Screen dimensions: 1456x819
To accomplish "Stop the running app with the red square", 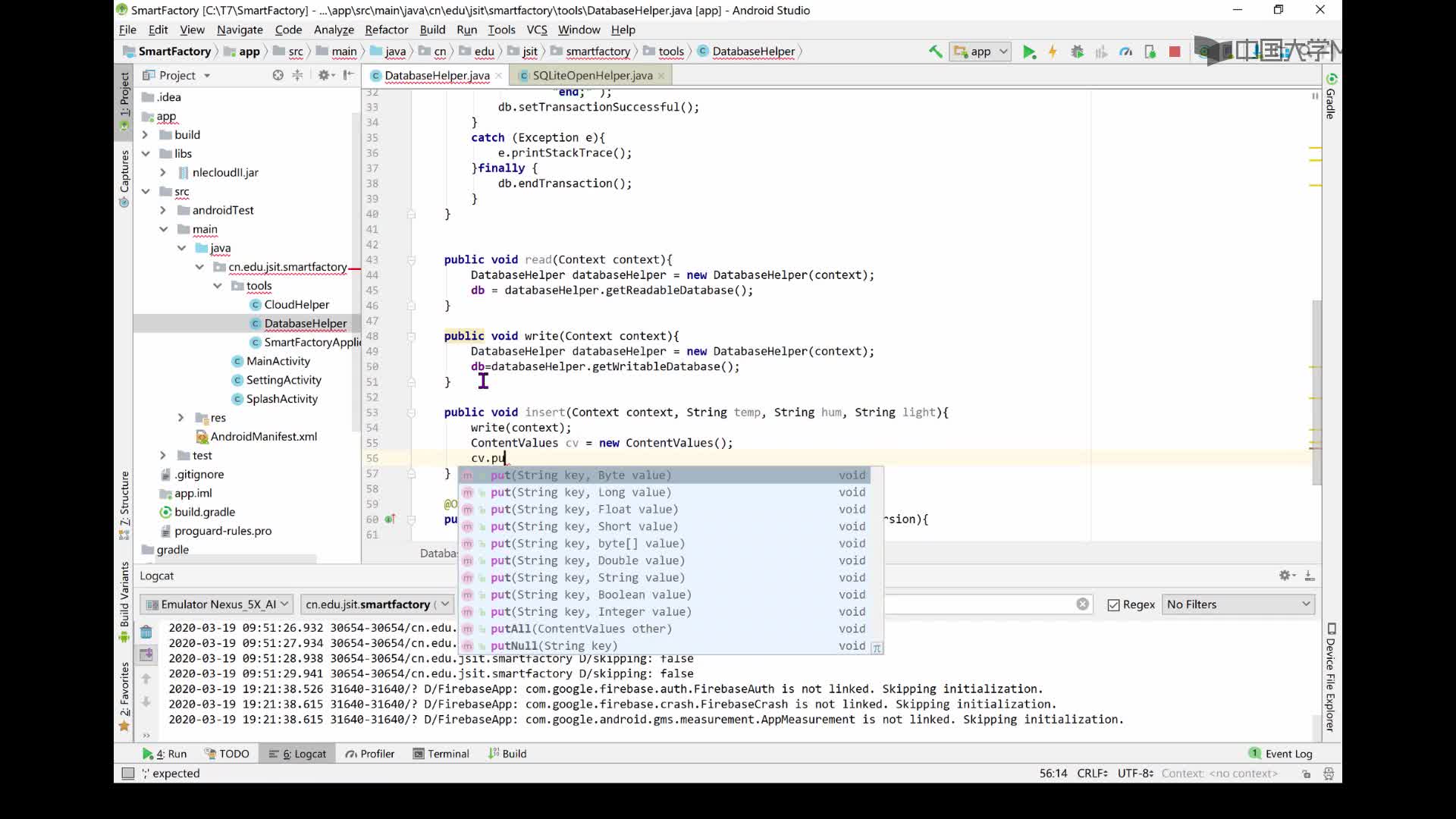I will click(x=1175, y=52).
